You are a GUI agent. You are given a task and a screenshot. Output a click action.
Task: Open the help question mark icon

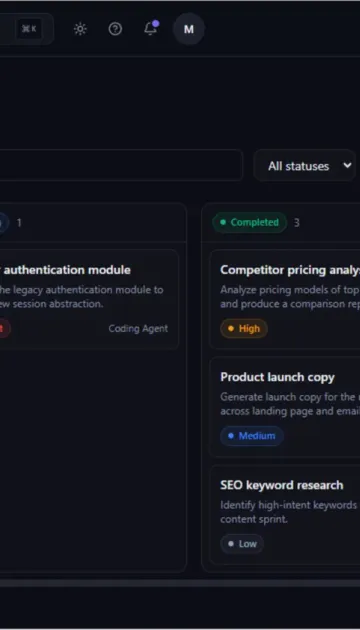(x=115, y=29)
